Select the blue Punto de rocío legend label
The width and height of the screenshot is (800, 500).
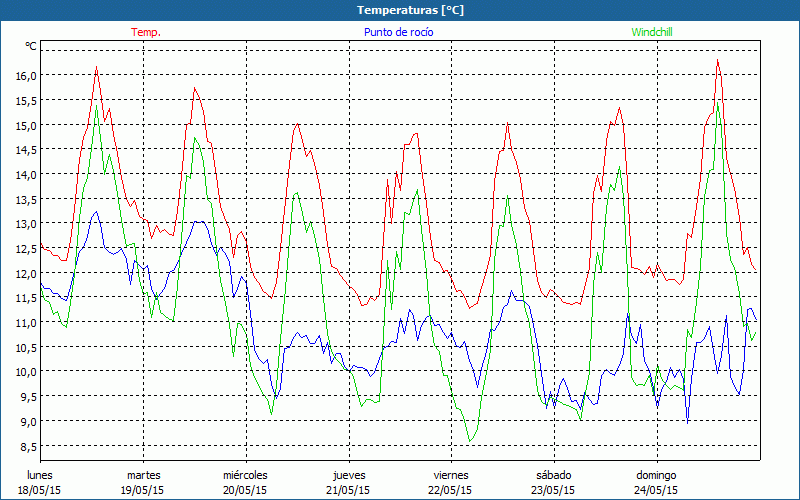tap(398, 32)
